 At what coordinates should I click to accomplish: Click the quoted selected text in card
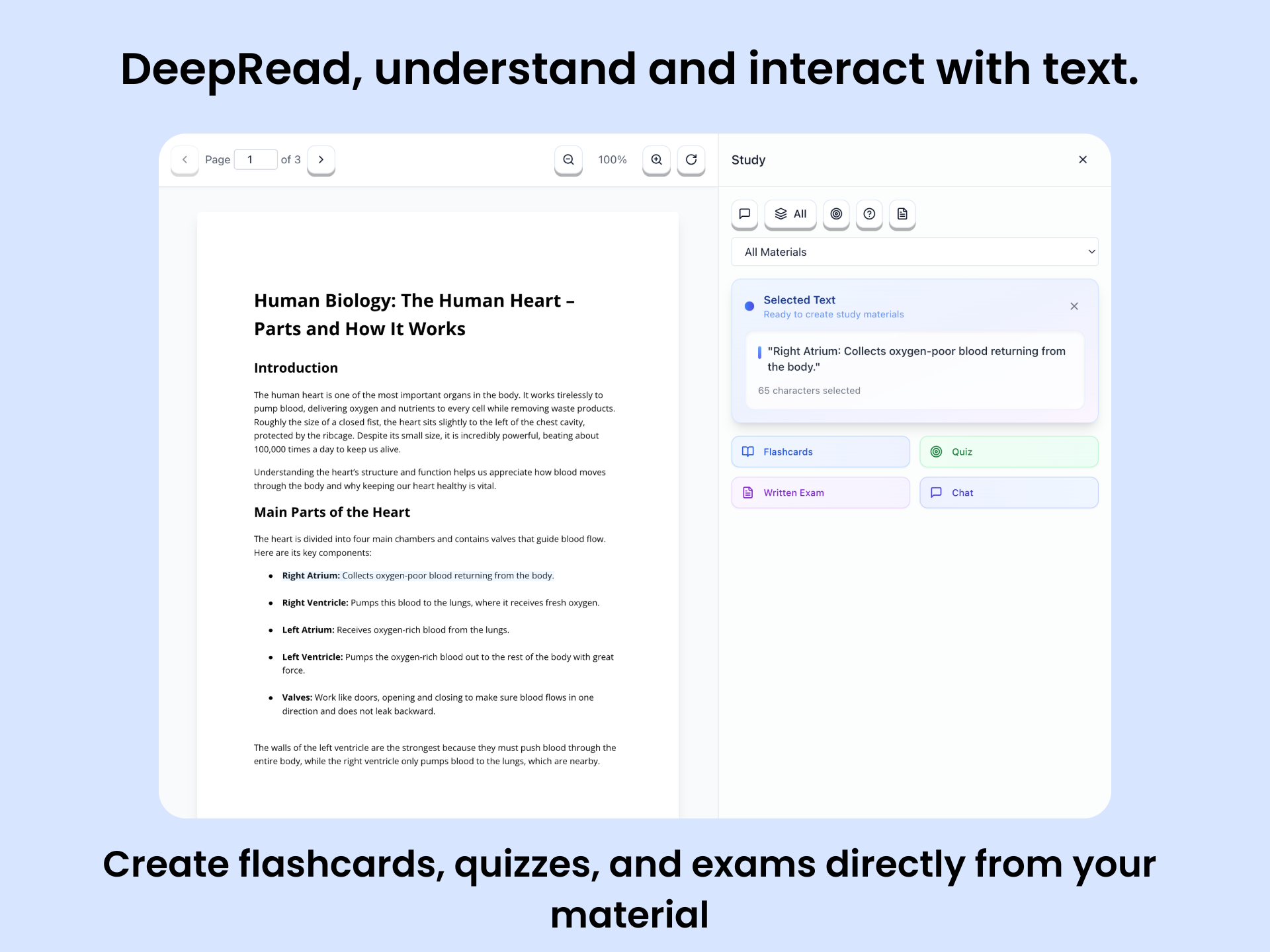(916, 359)
